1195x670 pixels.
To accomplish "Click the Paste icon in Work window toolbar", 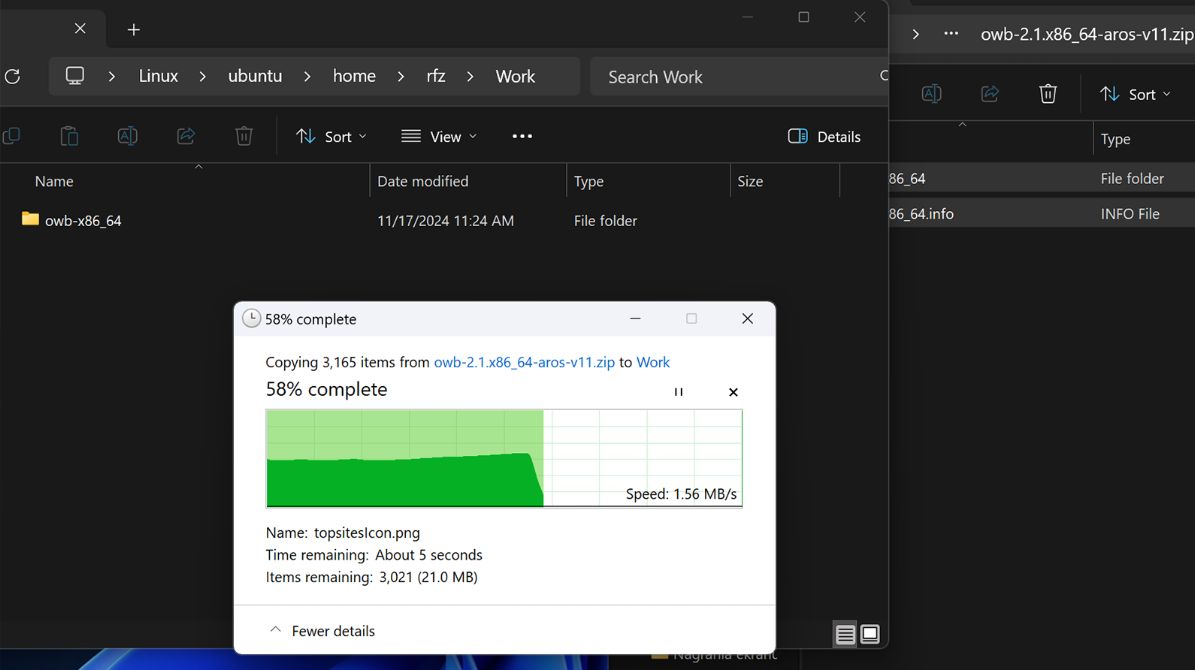I will [69, 136].
